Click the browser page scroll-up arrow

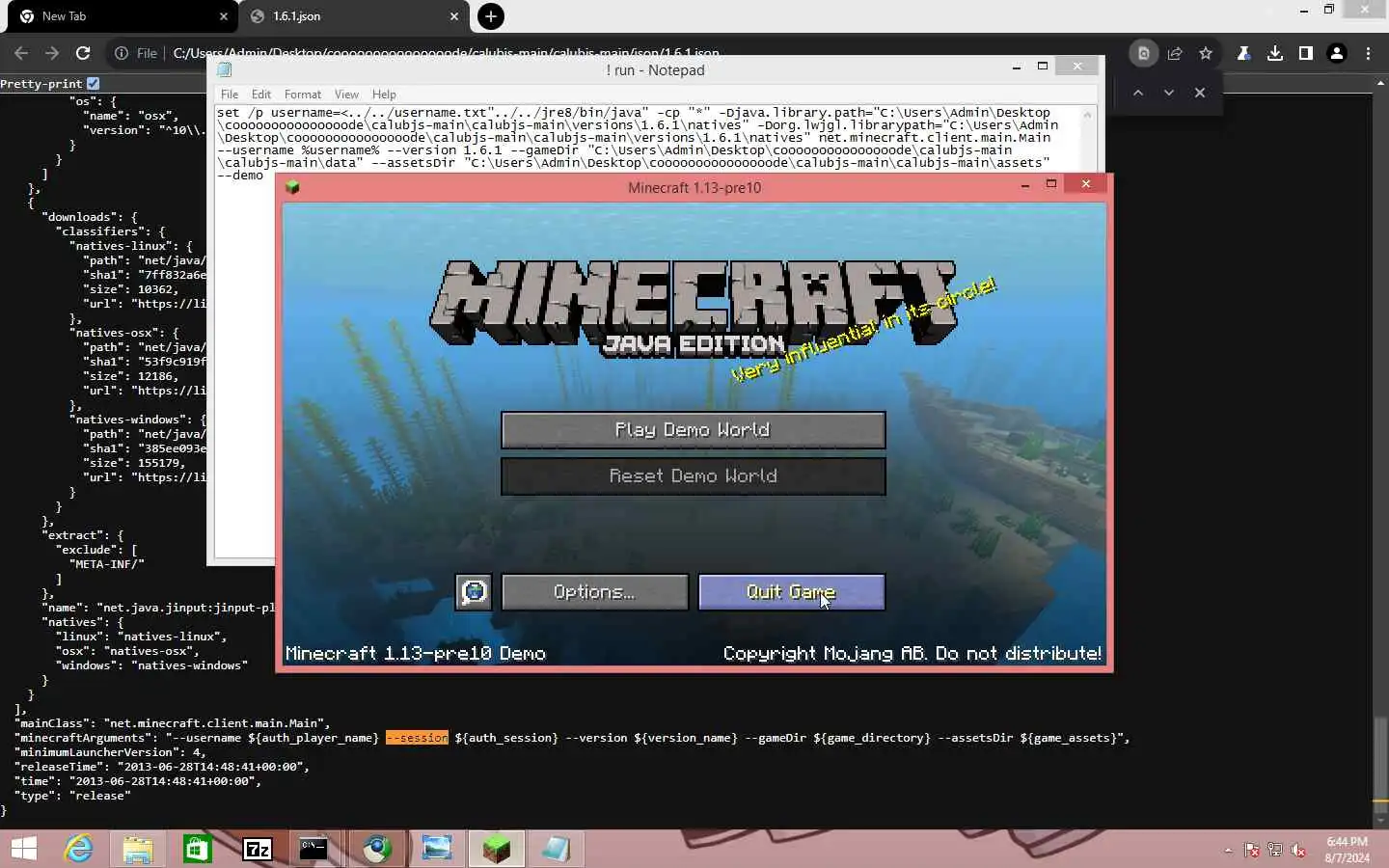tap(1380, 85)
